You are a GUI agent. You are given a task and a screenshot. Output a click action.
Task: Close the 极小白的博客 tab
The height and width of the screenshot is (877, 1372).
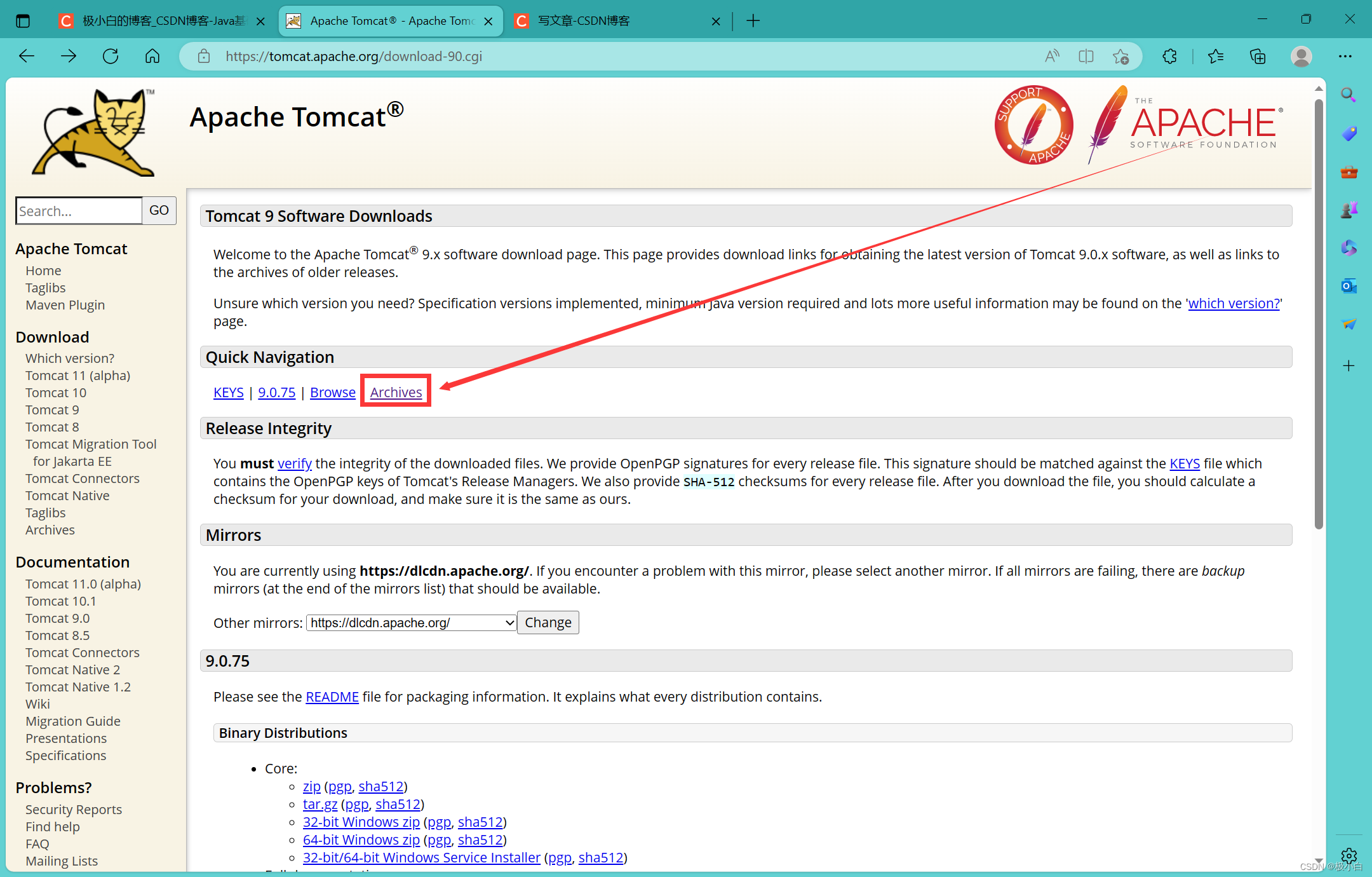tap(260, 21)
